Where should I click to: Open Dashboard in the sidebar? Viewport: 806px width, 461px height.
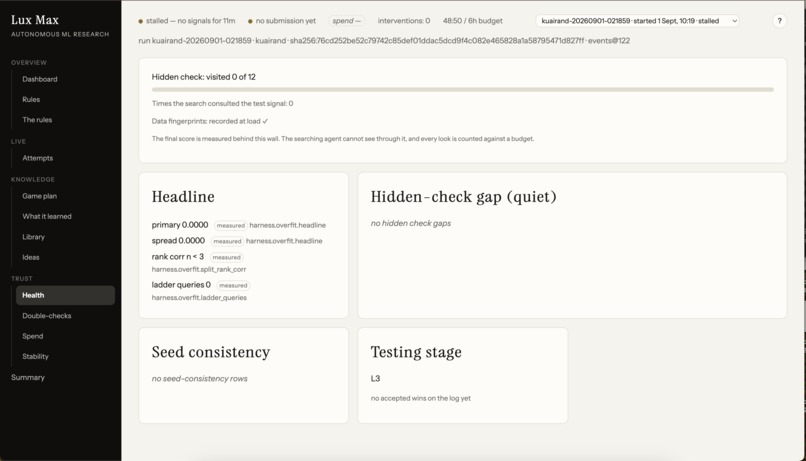(x=40, y=79)
